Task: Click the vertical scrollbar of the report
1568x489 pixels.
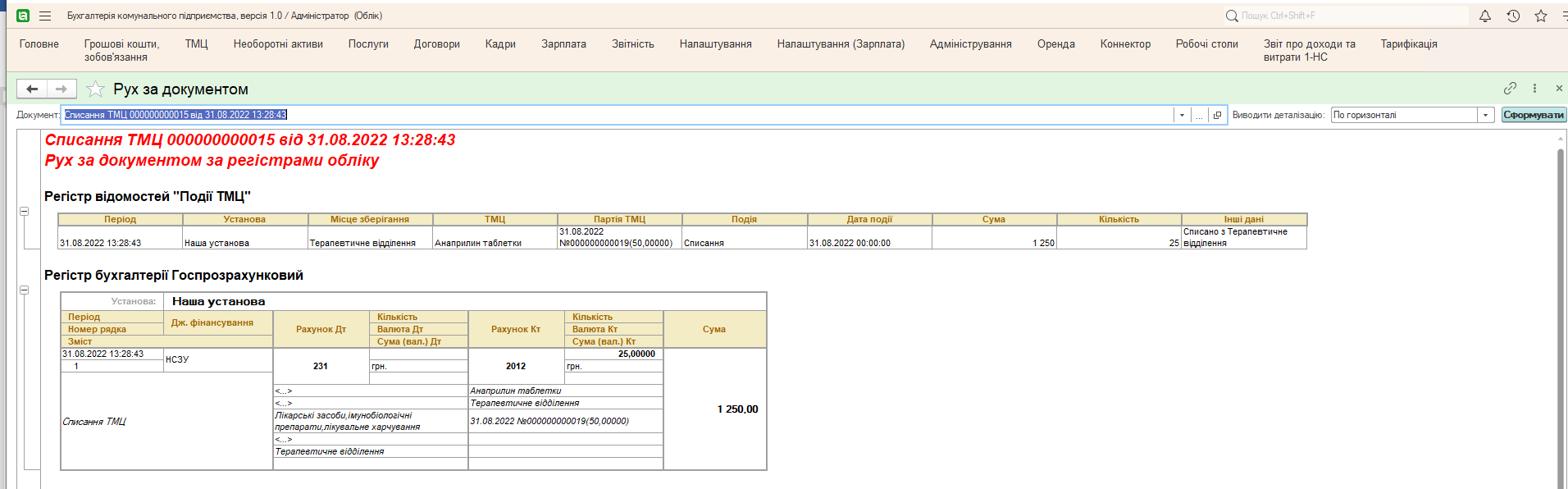Action: (1560, 312)
